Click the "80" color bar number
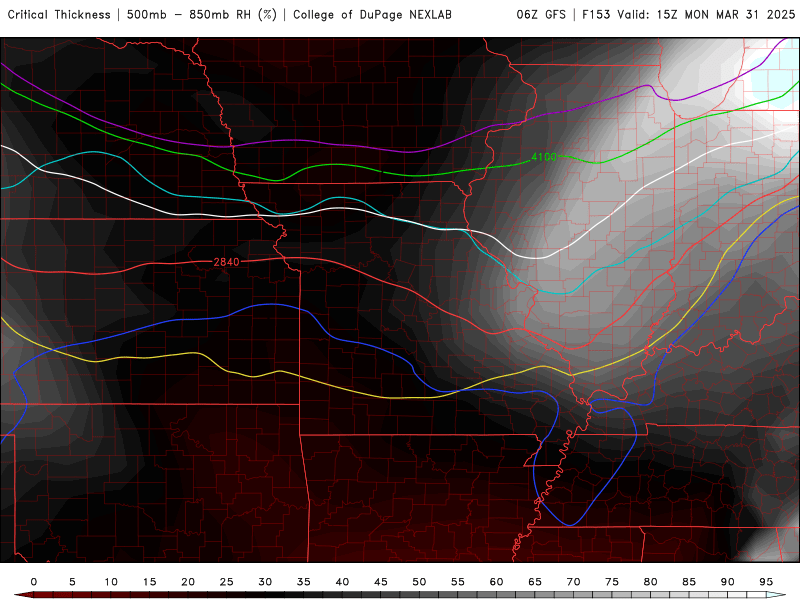 tap(651, 582)
